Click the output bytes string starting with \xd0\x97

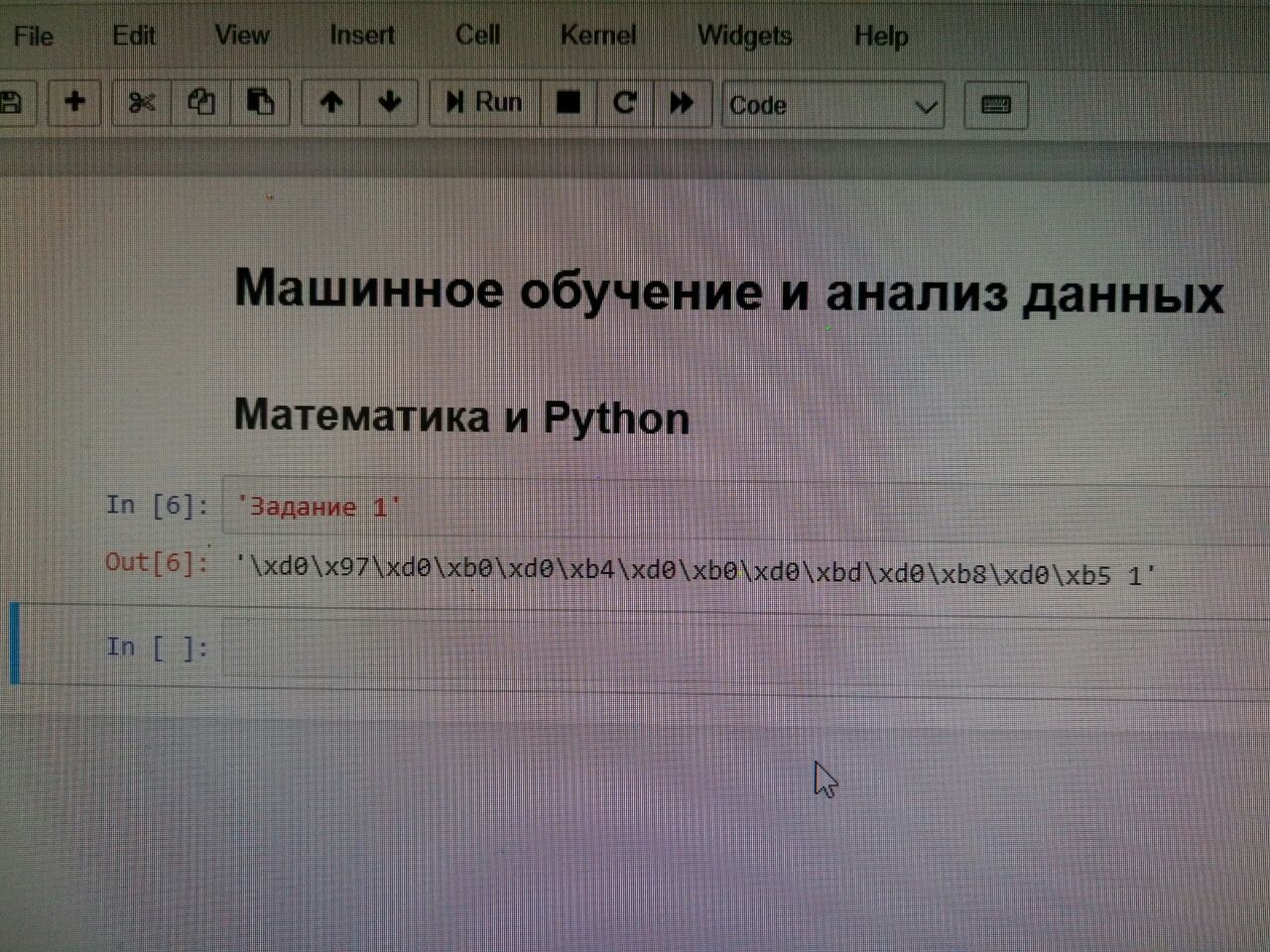[x=696, y=572]
